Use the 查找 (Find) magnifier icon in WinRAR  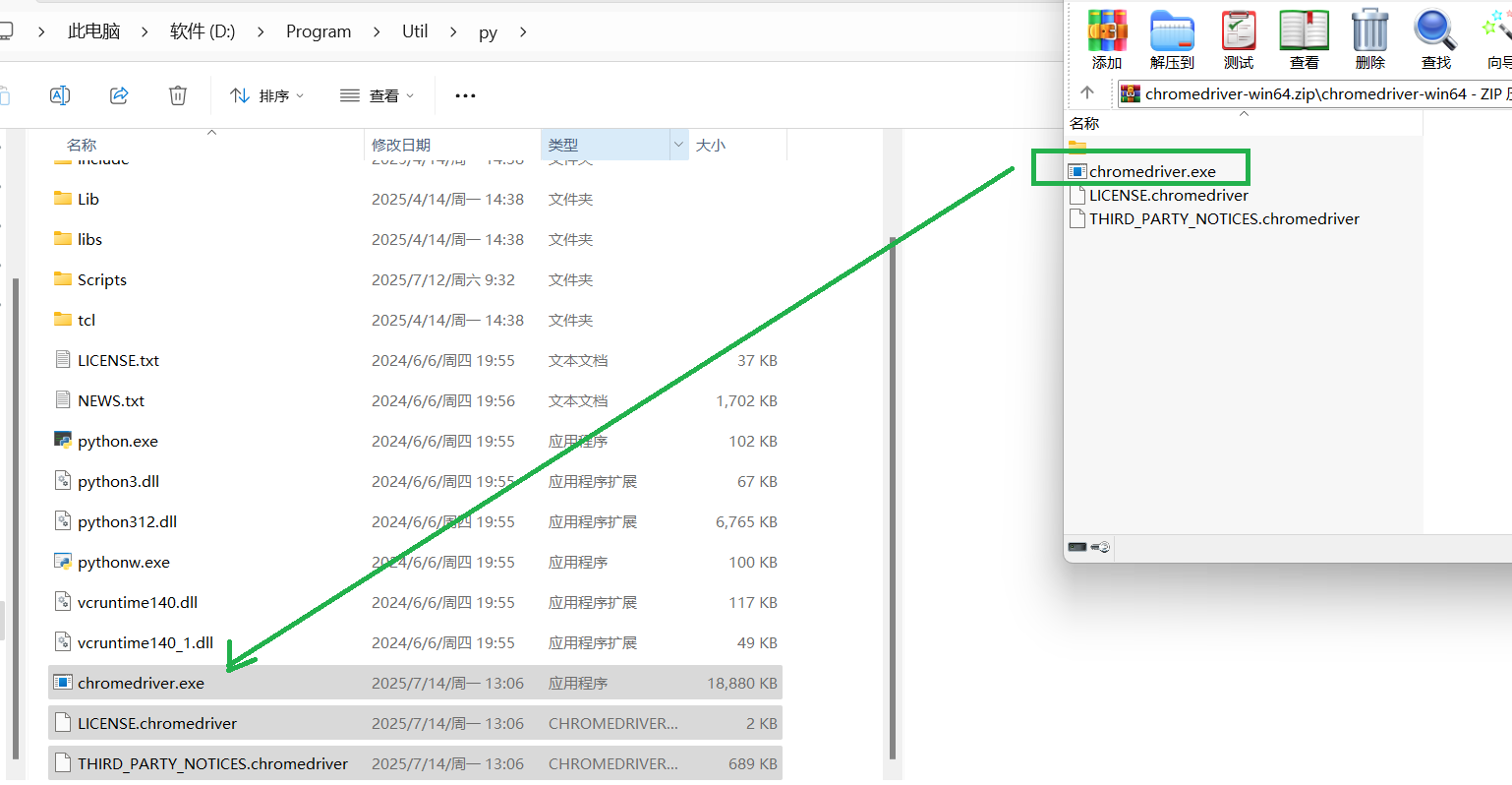pos(1434,39)
